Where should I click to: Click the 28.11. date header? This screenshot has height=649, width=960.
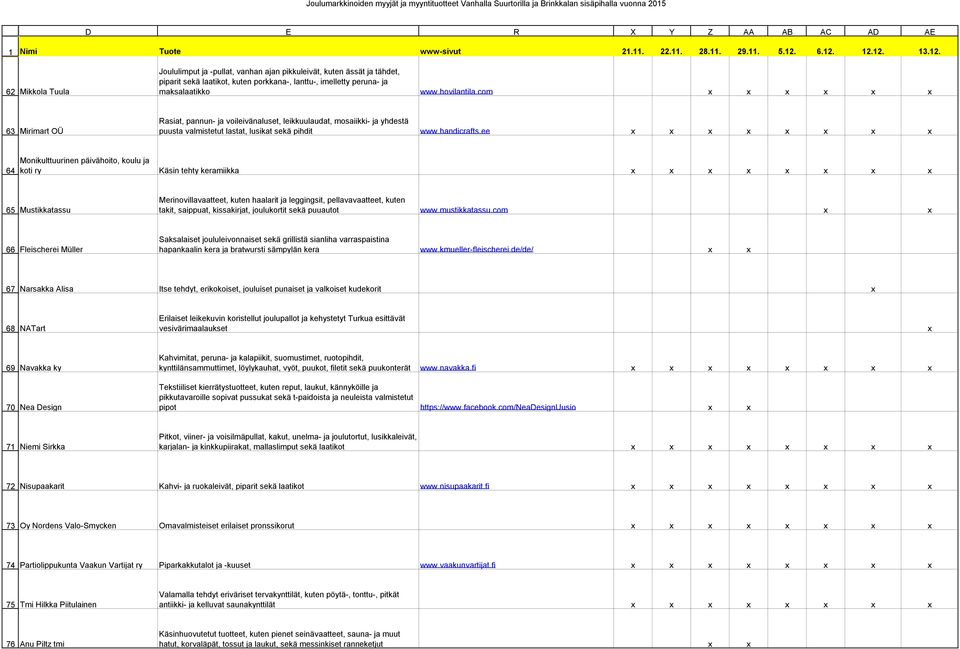click(710, 51)
